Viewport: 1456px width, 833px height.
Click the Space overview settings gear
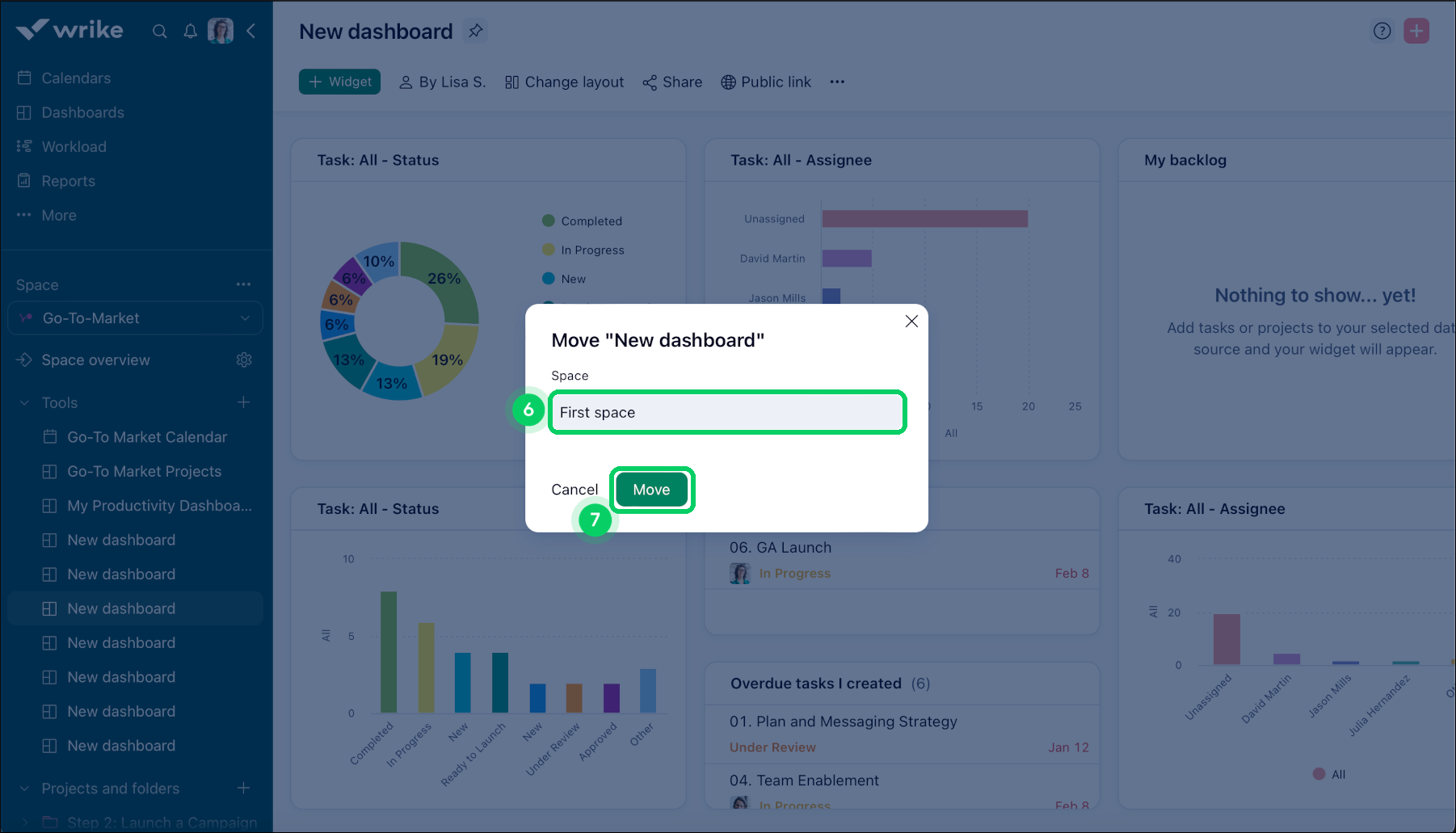[245, 360]
